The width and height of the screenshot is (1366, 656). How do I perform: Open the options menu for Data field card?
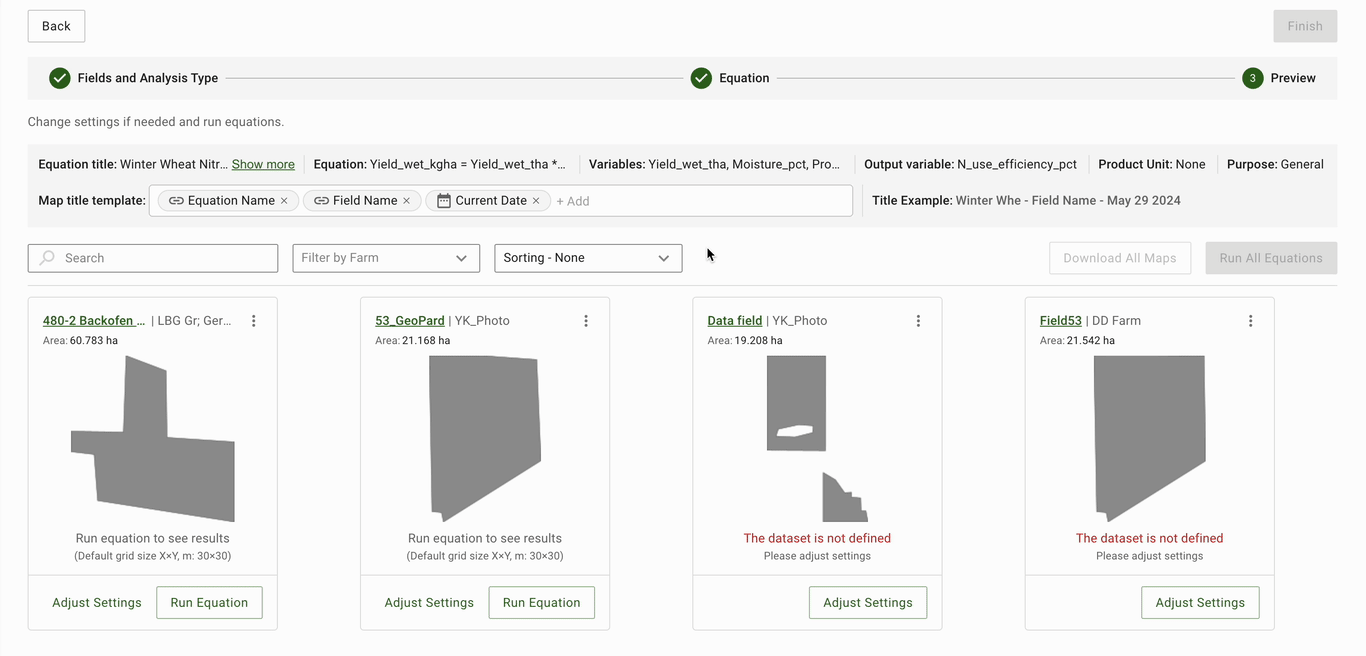coord(918,321)
